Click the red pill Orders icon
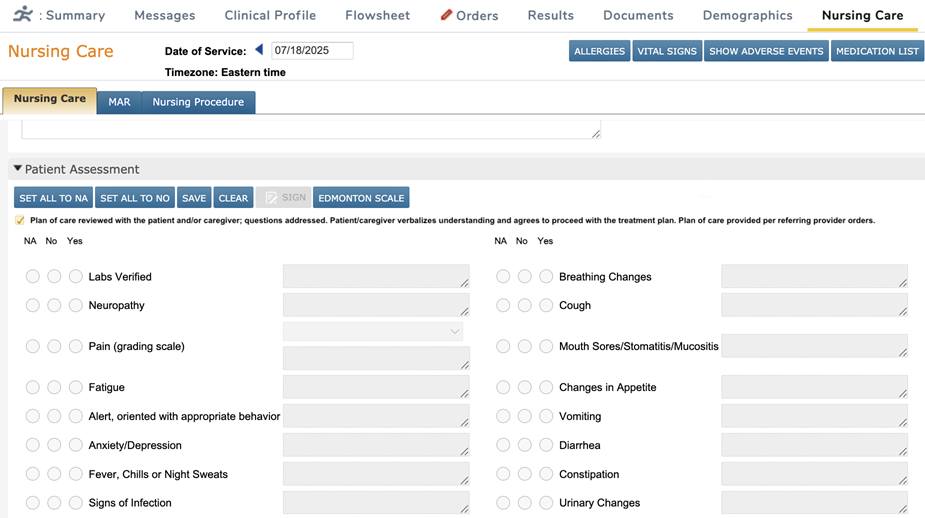 click(x=446, y=15)
